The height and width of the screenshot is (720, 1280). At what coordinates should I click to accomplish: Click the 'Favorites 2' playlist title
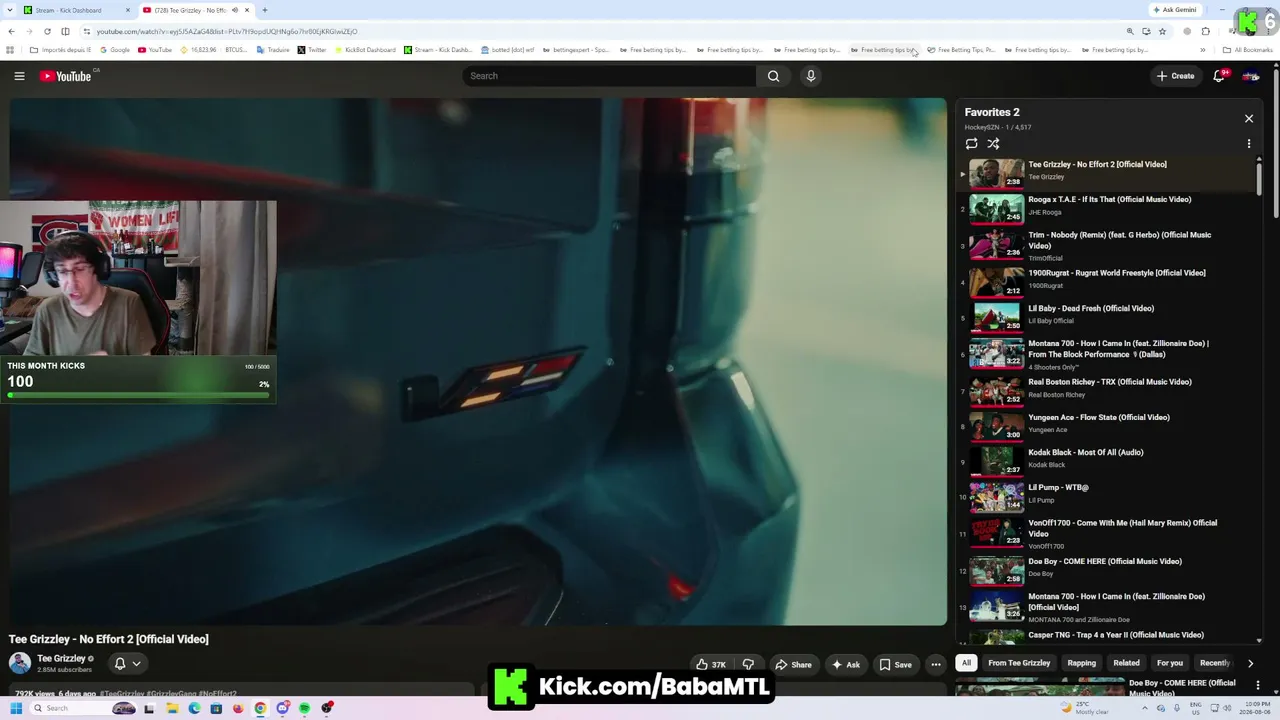pos(992,112)
